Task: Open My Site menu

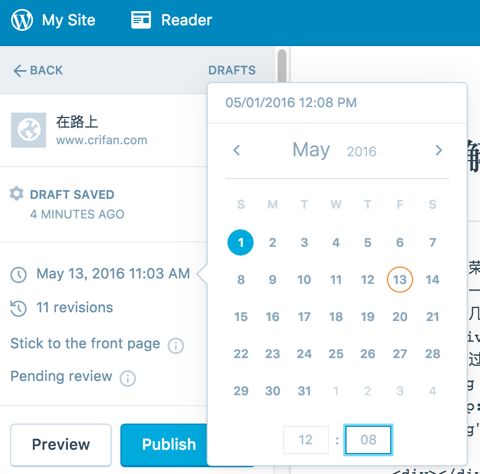Action: coord(68,20)
